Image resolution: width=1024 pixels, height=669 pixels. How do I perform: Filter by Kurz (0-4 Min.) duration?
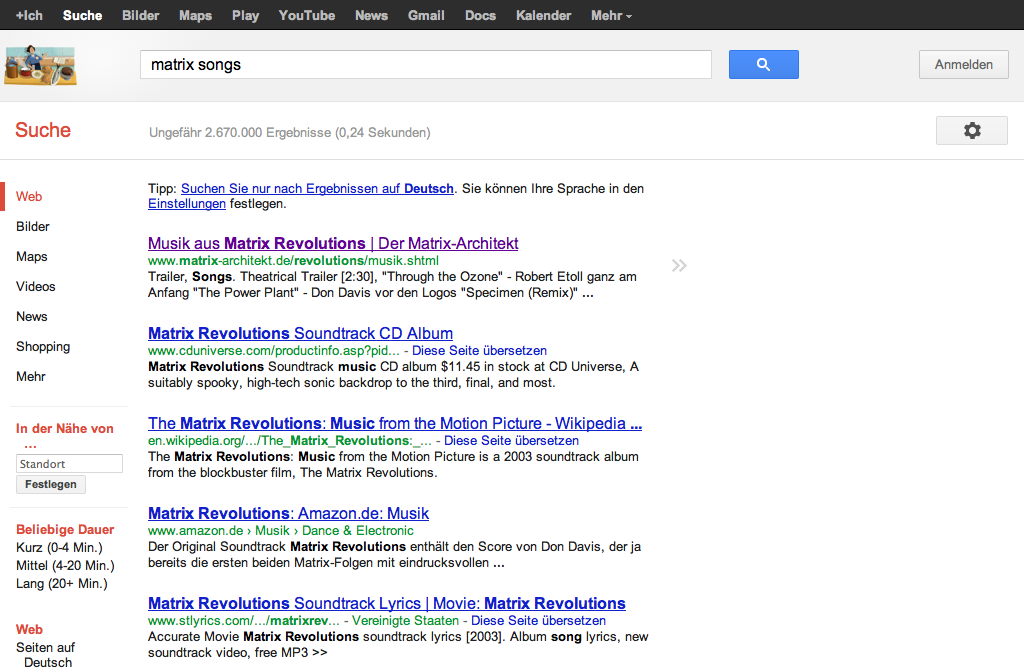59,547
